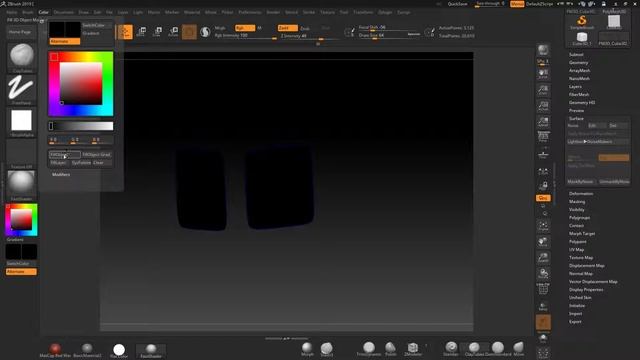Open the Document menu
The image size is (640, 360).
pos(64,12)
